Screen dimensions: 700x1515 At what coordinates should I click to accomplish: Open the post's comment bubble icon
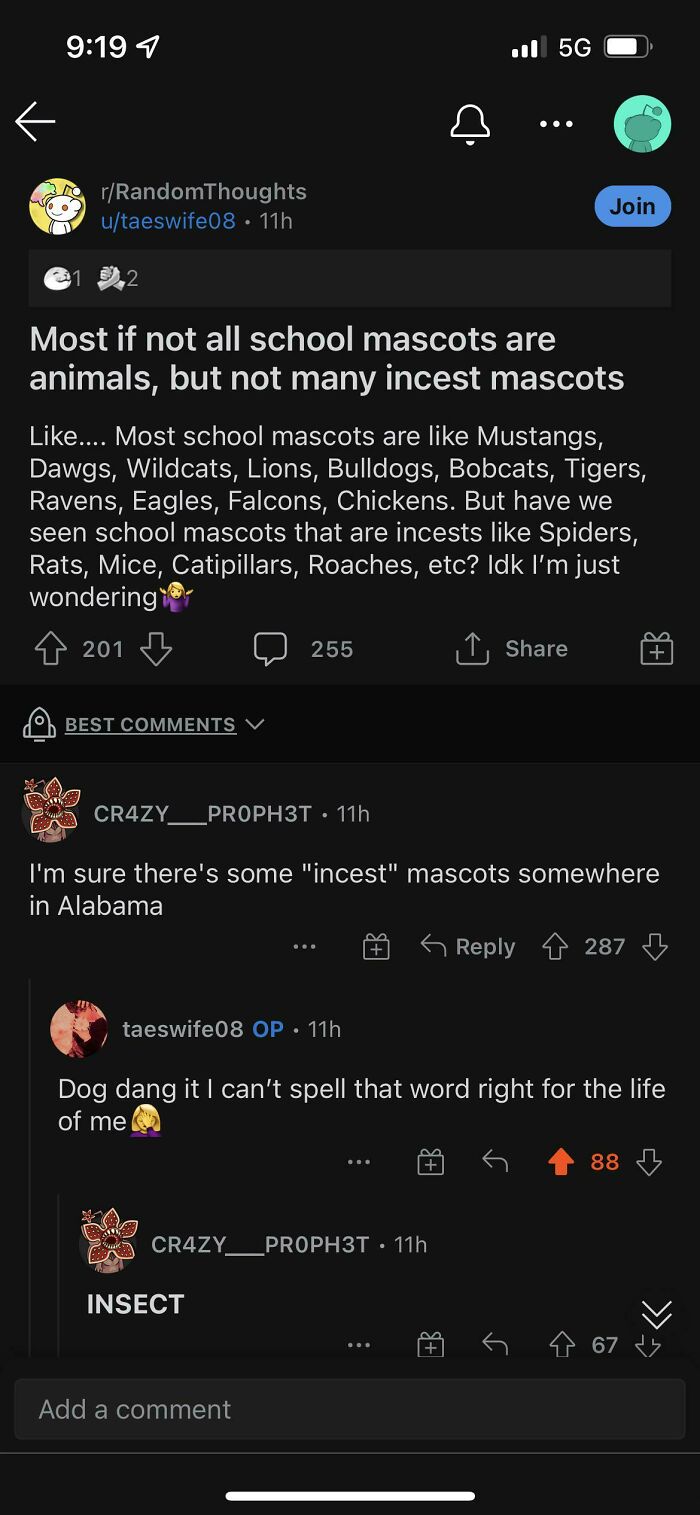tap(270, 649)
